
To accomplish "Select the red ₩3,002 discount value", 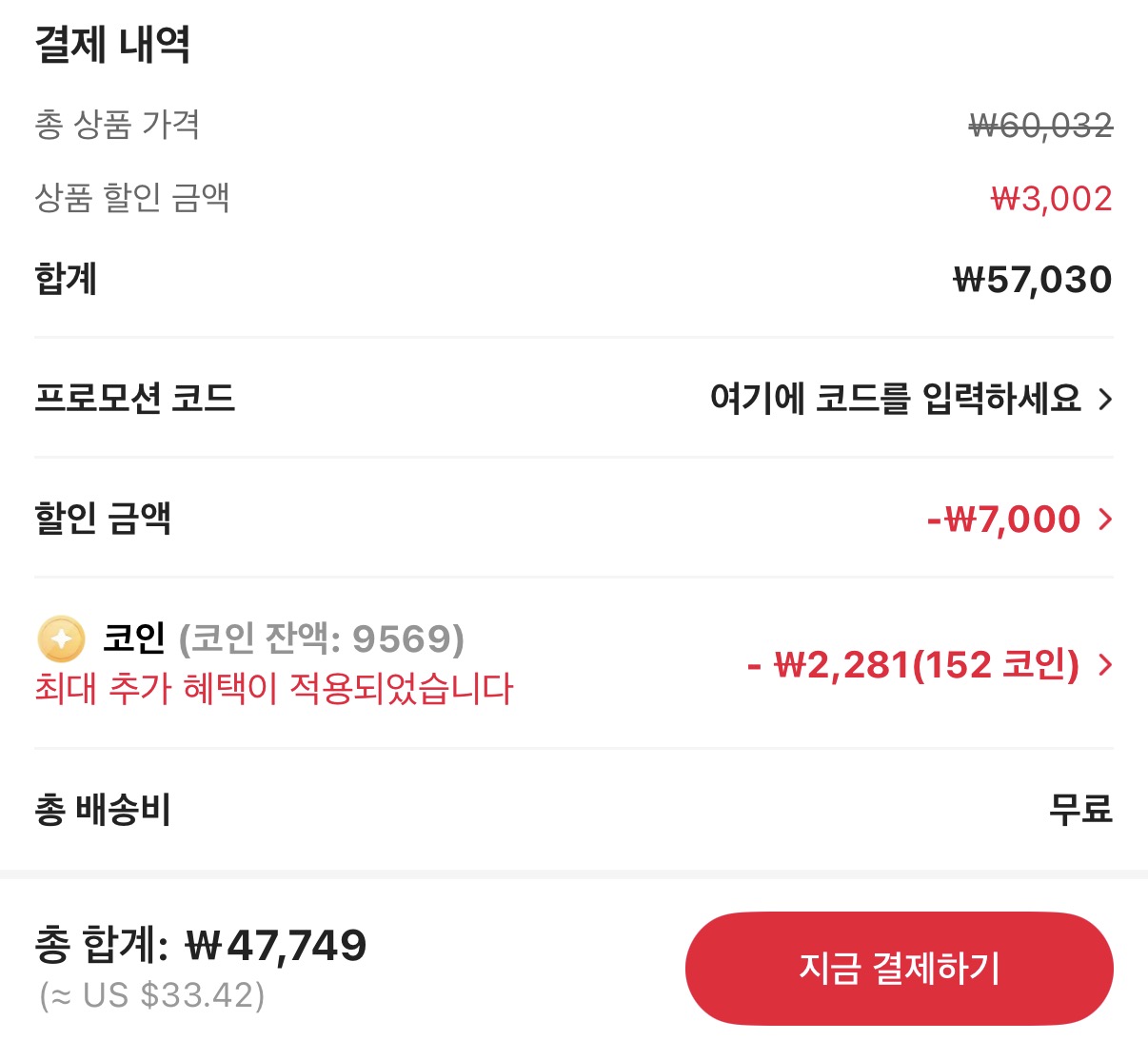I will pos(1050,198).
